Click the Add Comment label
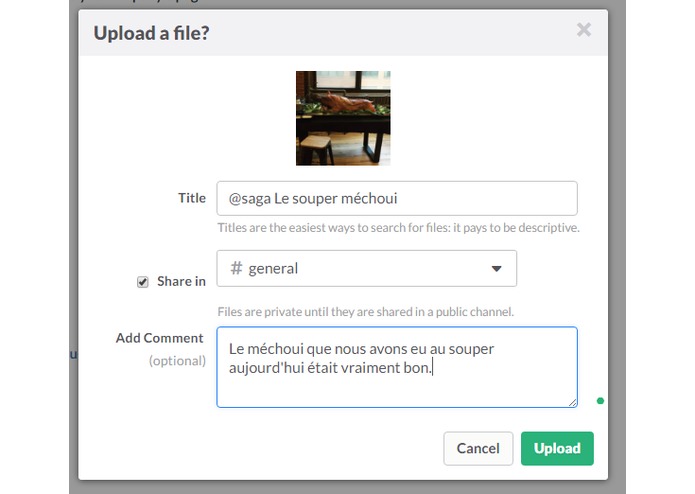Viewport: 695px width, 494px height. (160, 338)
